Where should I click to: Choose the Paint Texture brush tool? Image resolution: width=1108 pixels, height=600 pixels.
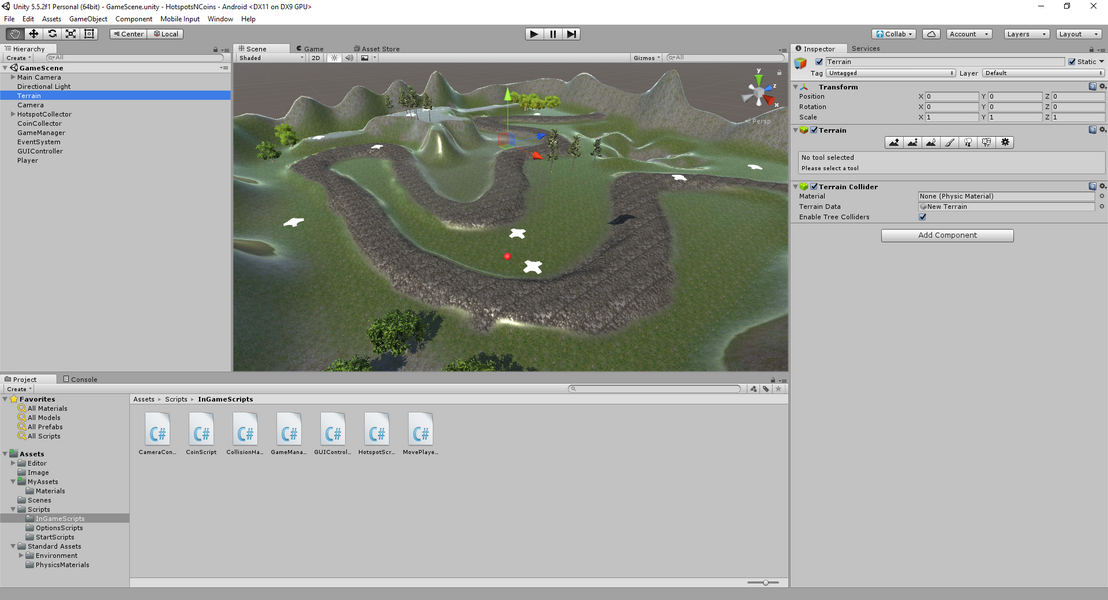[x=950, y=143]
